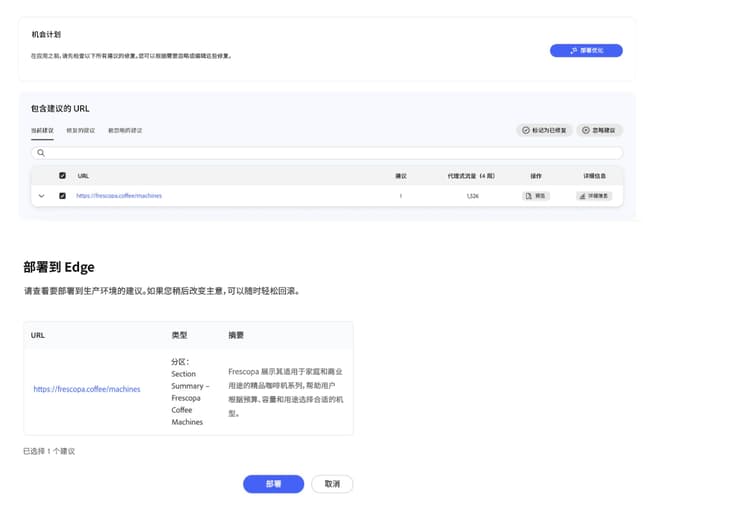Open the frescopa.coffee/machines link in the deploy table
Screen dimensions: 750x509
click(87, 389)
